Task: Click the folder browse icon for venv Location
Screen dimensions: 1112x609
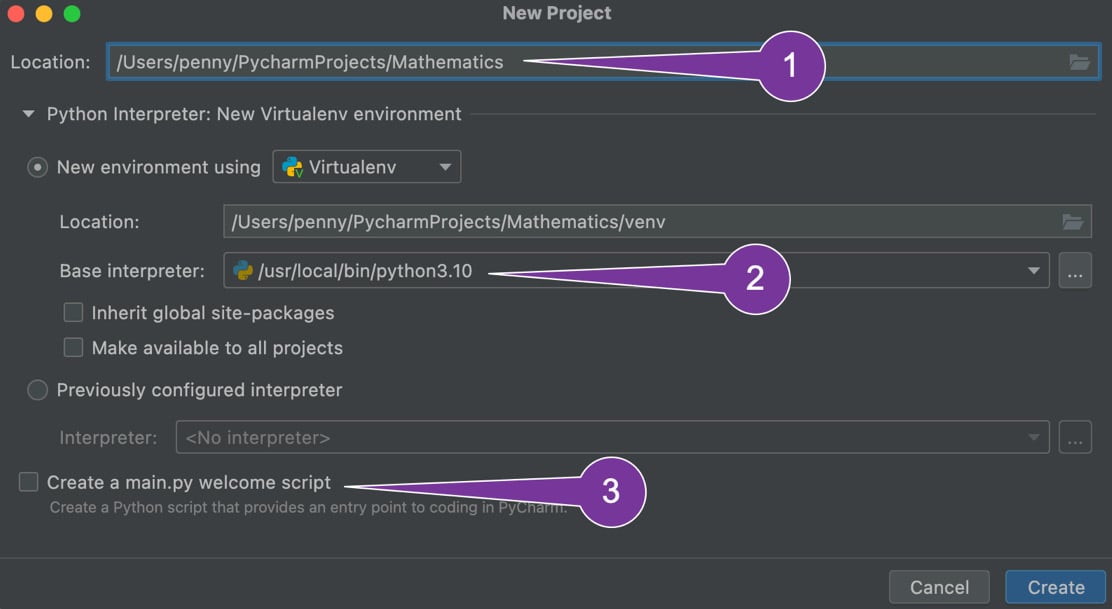Action: point(1072,222)
